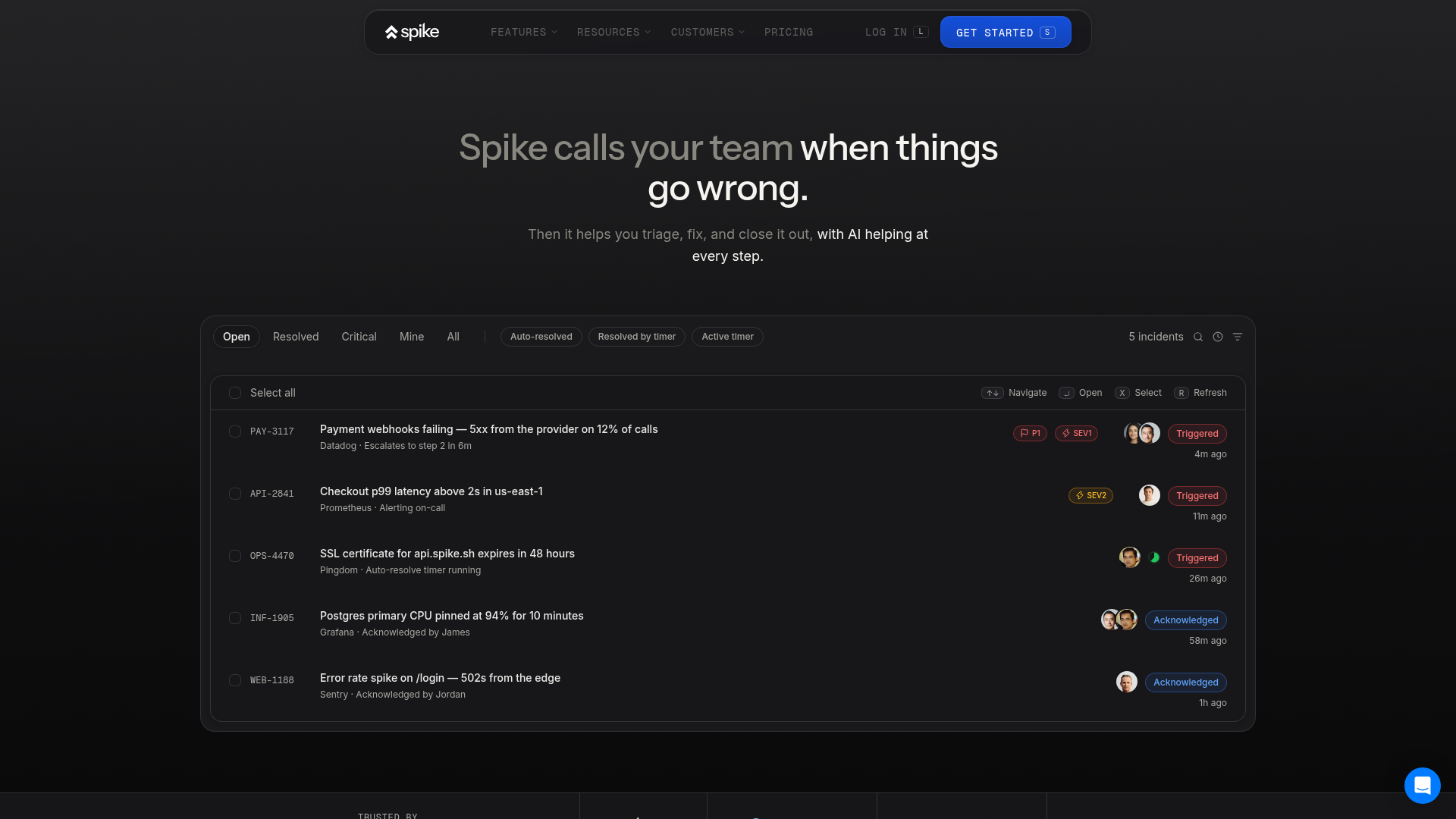Image resolution: width=1456 pixels, height=819 pixels.
Task: Click Acknowledged status on WEB-1188
Action: (1186, 682)
